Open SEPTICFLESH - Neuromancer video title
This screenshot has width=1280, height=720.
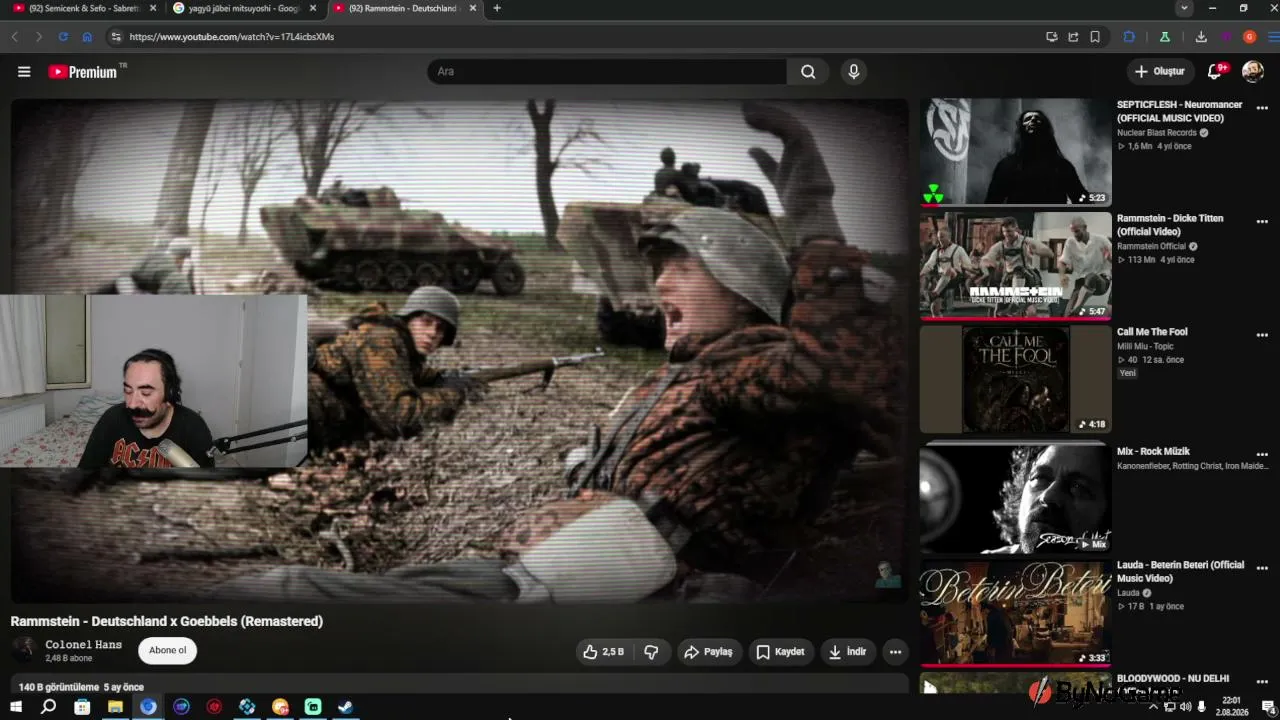[x=1180, y=111]
